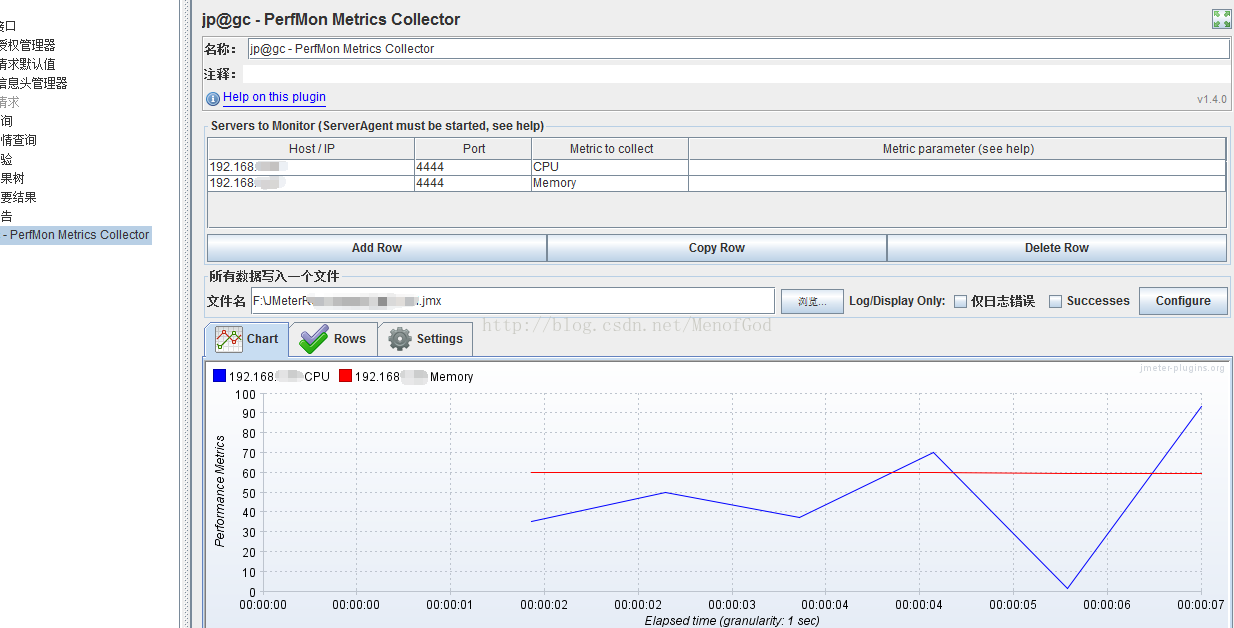Screen dimensions: 1234x628
Task: Open the Memory metric cell in table
Action: 609,183
